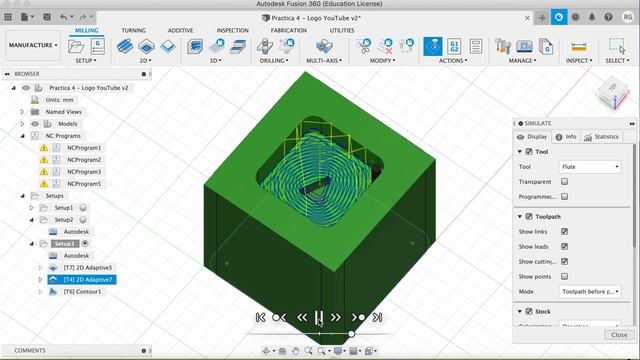
Task: Open the help question mark icon
Action: coord(609,17)
